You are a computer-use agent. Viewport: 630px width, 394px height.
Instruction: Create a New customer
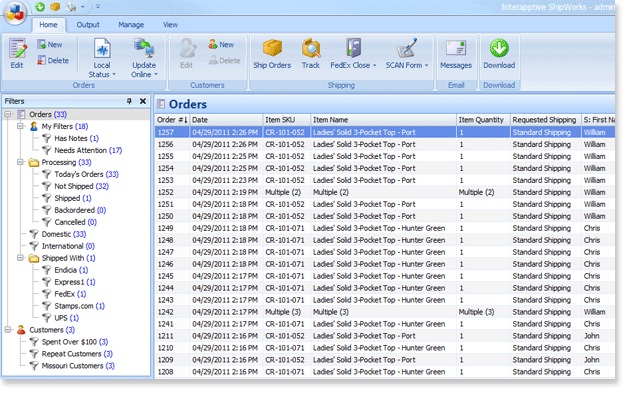pos(221,44)
